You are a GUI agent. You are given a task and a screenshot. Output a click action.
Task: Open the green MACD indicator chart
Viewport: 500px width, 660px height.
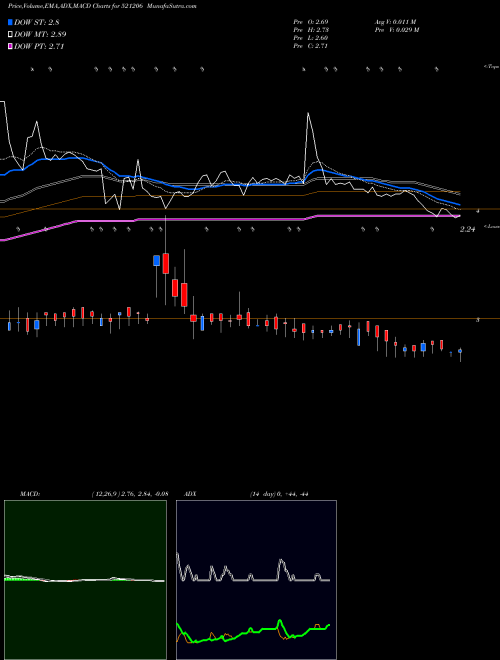(85, 580)
